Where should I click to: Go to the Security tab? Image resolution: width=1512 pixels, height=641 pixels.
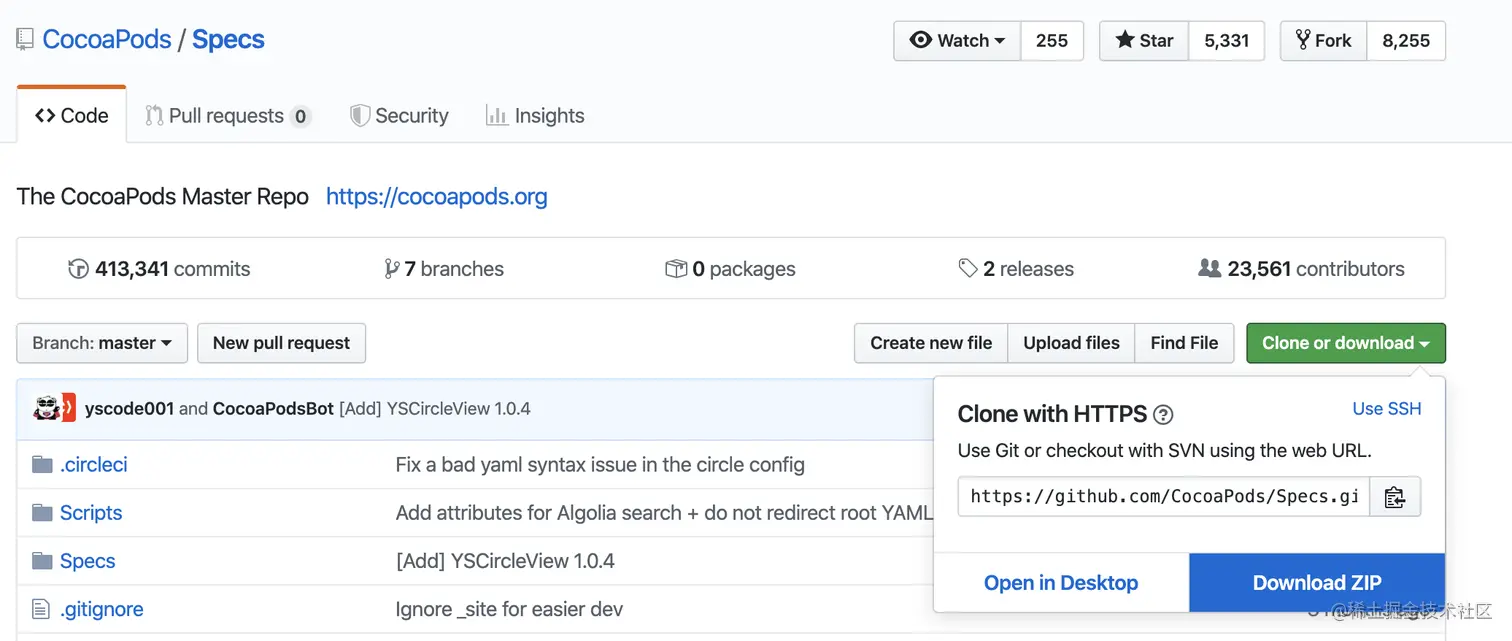pyautogui.click(x=399, y=116)
